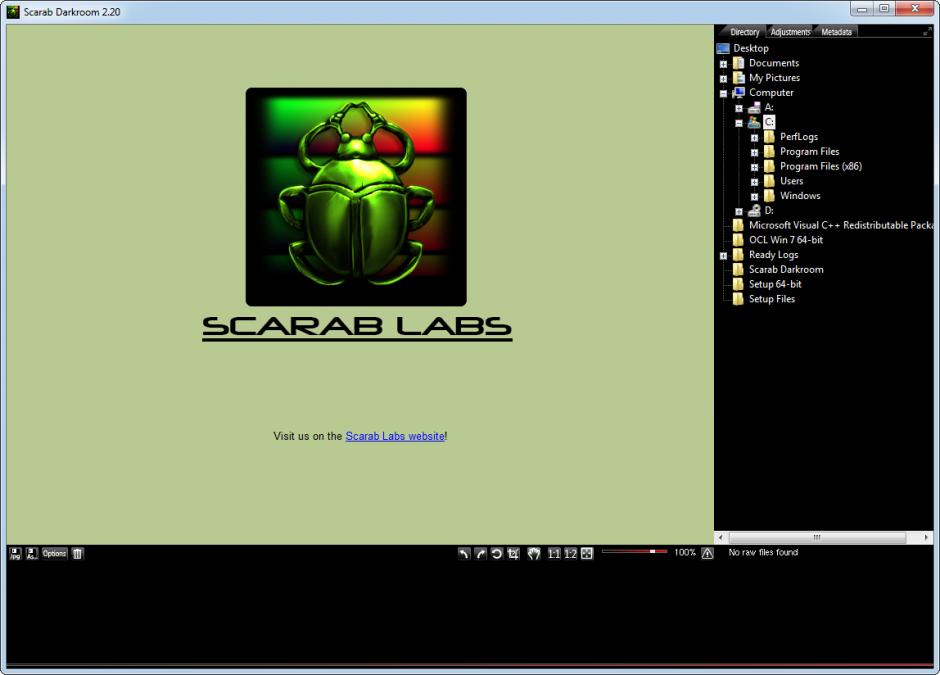Set zoom to 1:2
This screenshot has width=940, height=675.
coord(570,553)
